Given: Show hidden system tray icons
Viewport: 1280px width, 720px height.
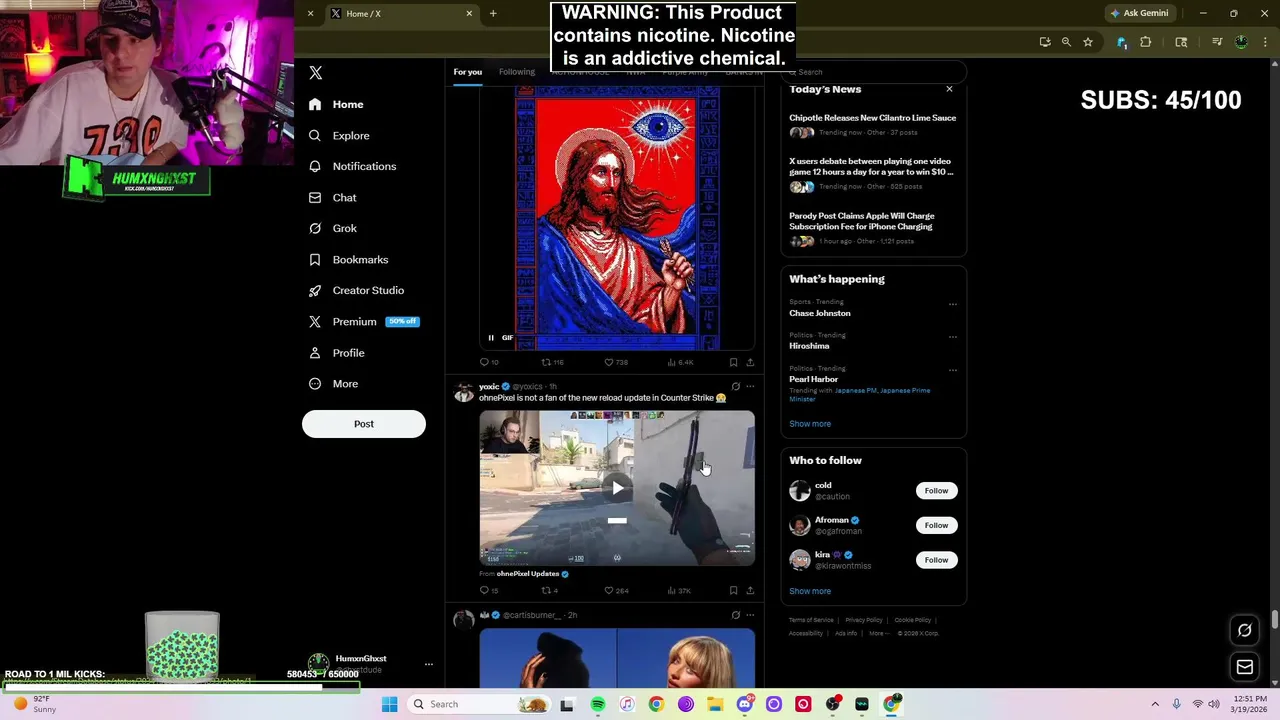Looking at the screenshot, I should (1155, 704).
